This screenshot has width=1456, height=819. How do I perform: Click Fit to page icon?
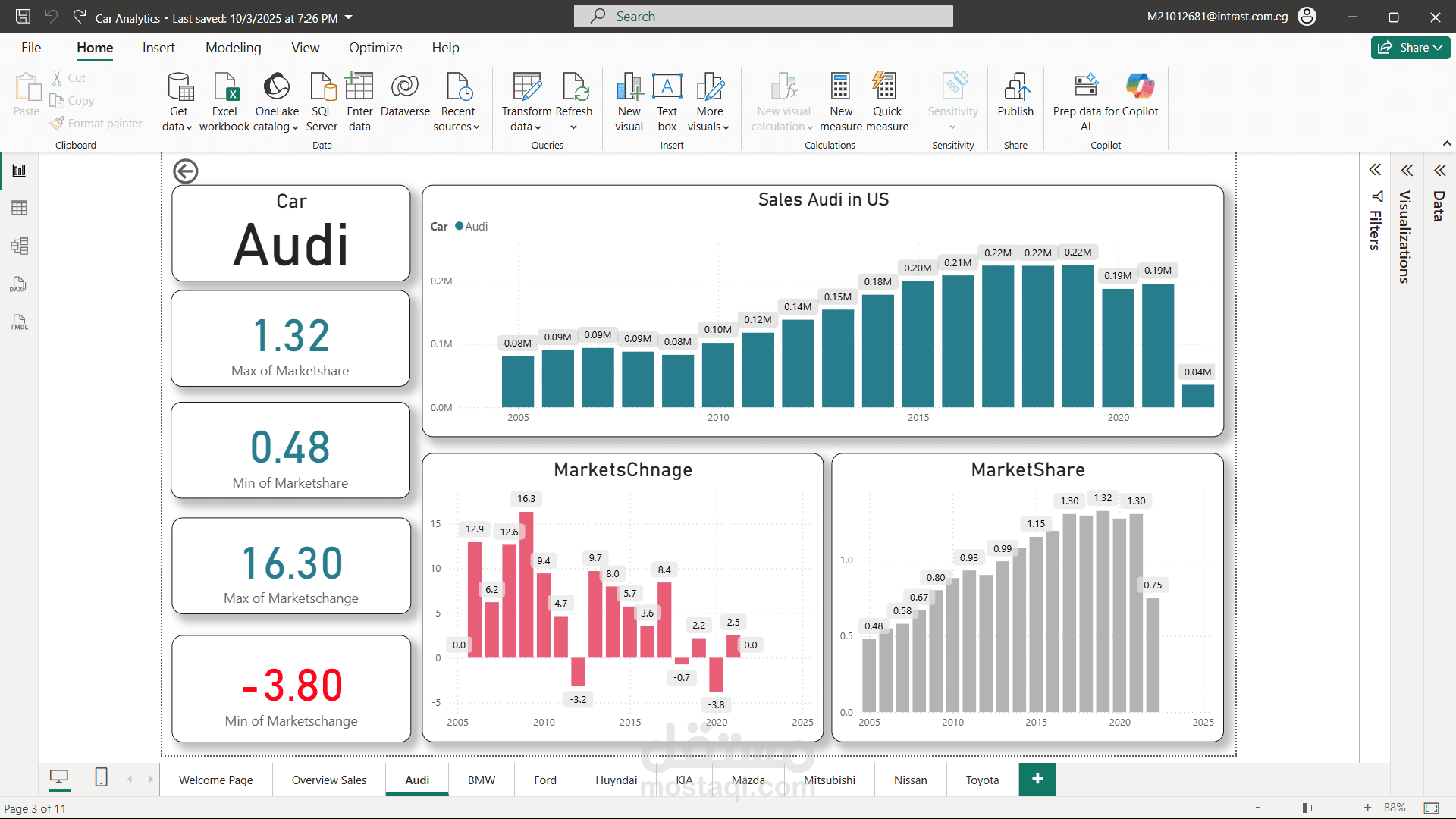click(1431, 808)
